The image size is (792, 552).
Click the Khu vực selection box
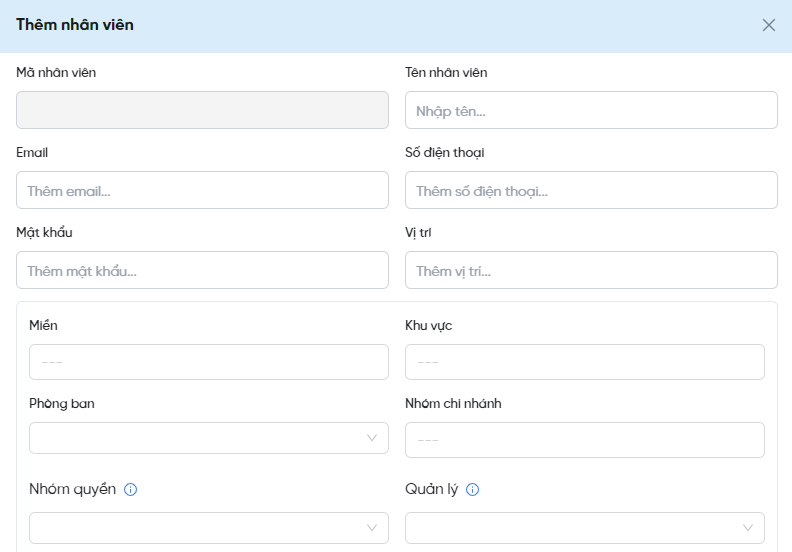584,362
